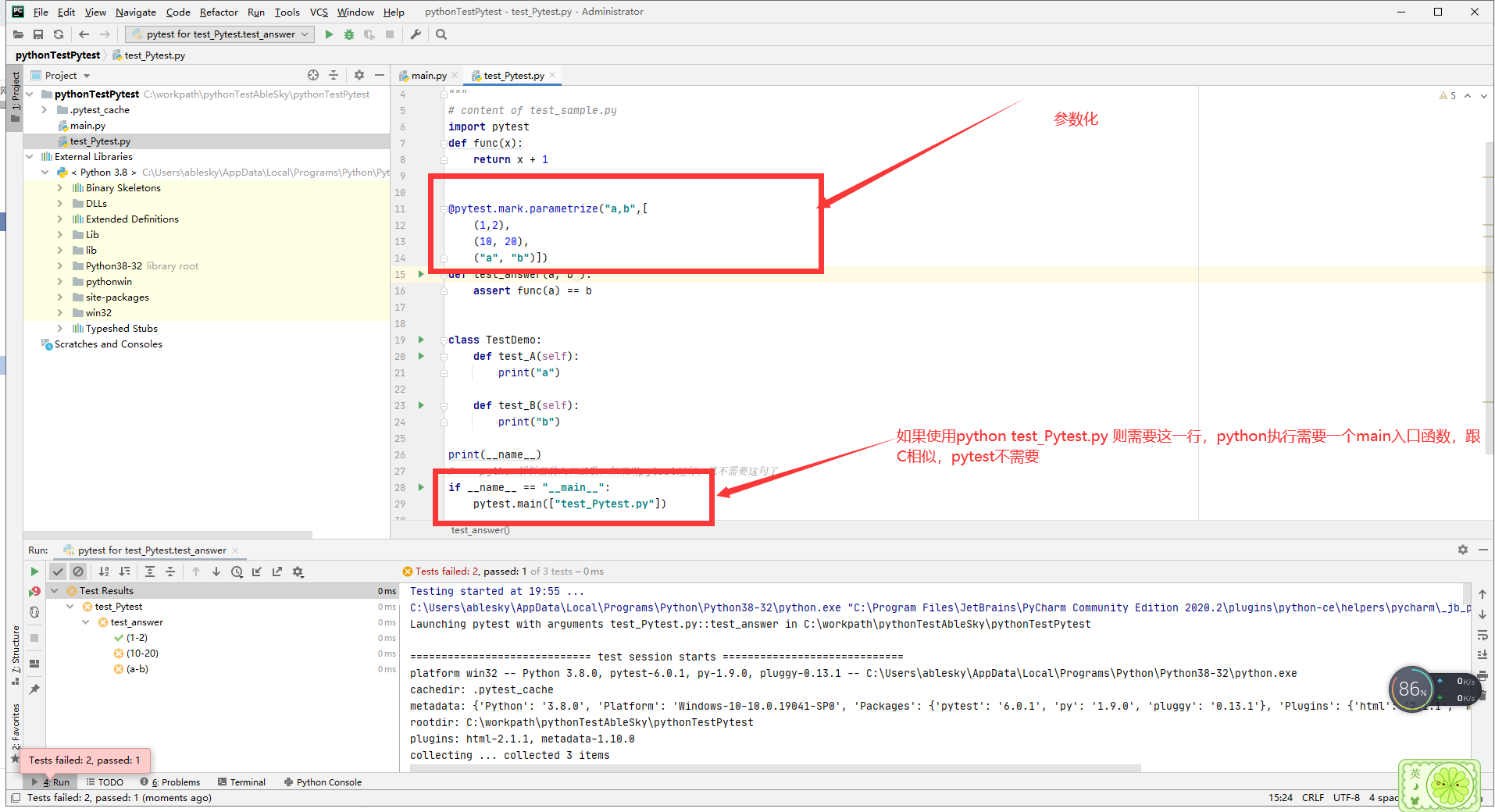Open settings via the wrench icon
This screenshot has width=1495, height=812.
(416, 34)
